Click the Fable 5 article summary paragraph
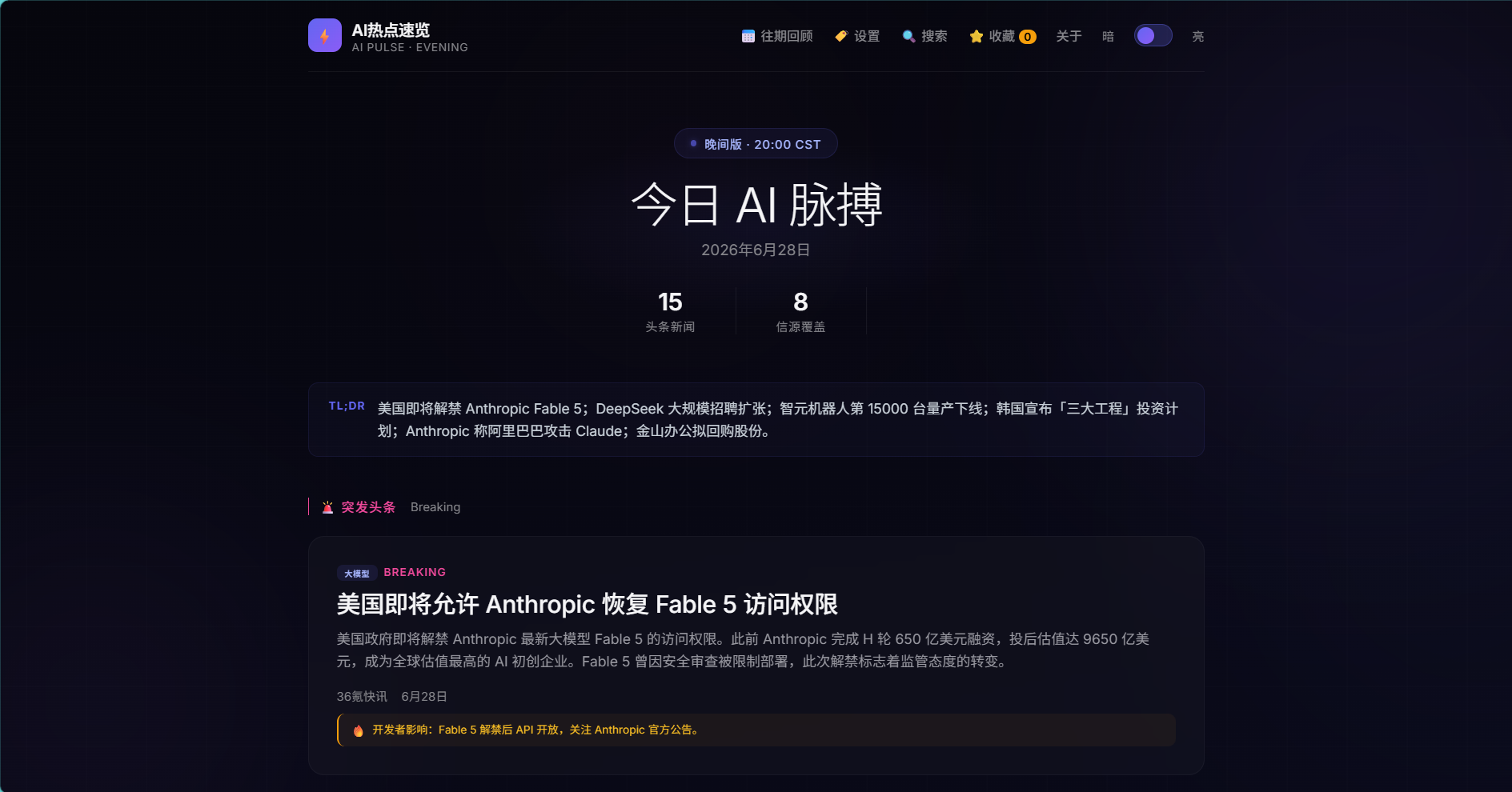 tap(743, 650)
